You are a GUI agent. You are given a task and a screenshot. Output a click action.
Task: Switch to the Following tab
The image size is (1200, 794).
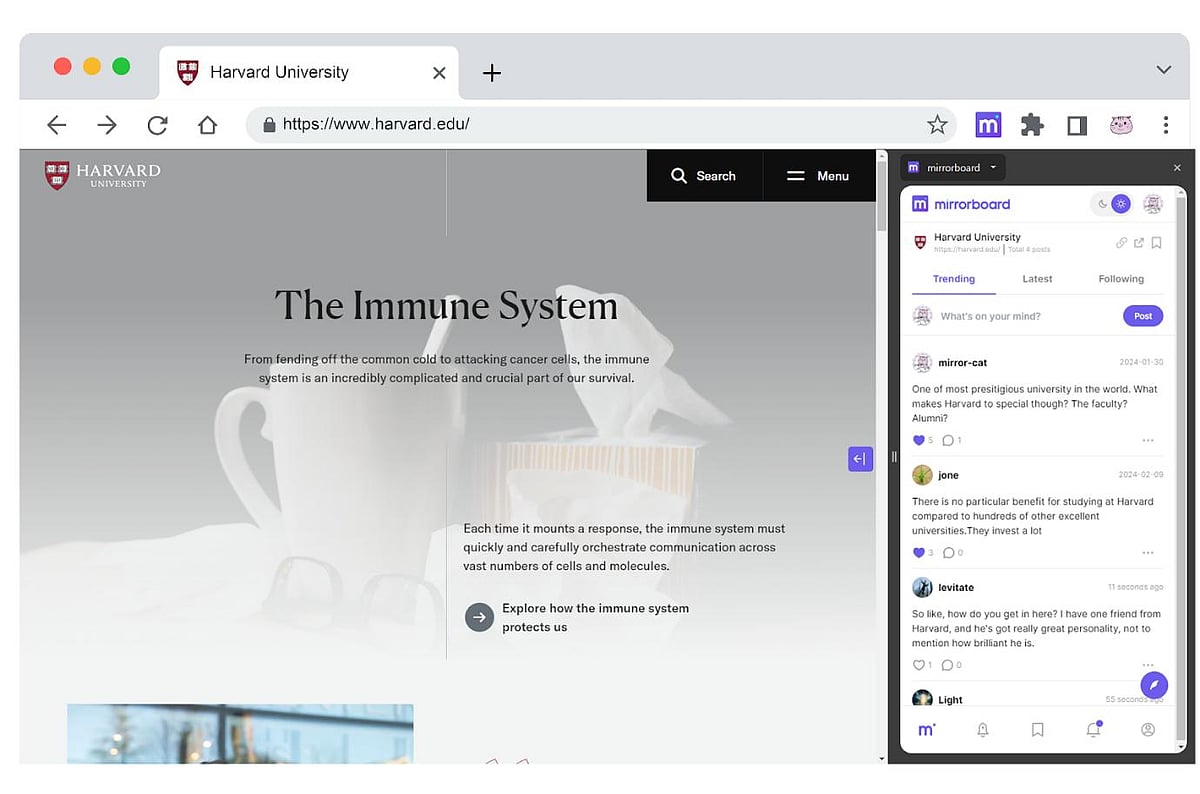coord(1121,279)
